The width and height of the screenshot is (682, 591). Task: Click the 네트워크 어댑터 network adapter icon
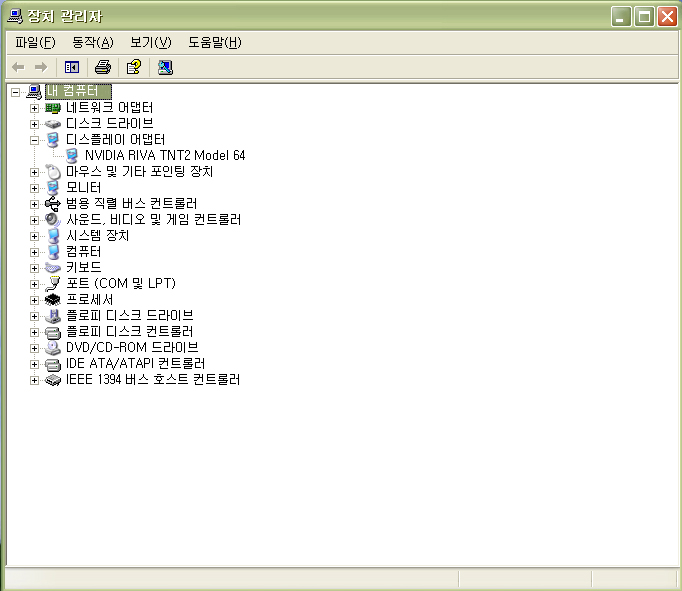coord(53,107)
